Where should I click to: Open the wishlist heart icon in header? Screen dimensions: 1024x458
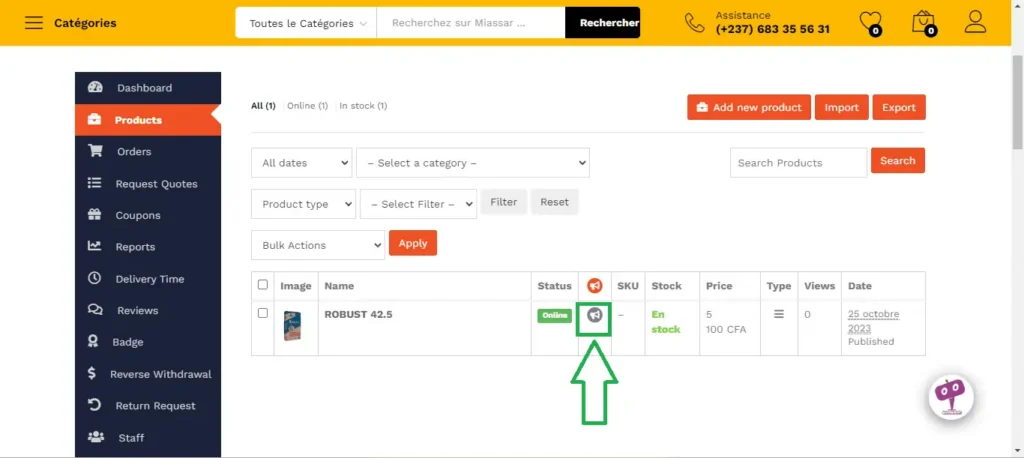[870, 22]
